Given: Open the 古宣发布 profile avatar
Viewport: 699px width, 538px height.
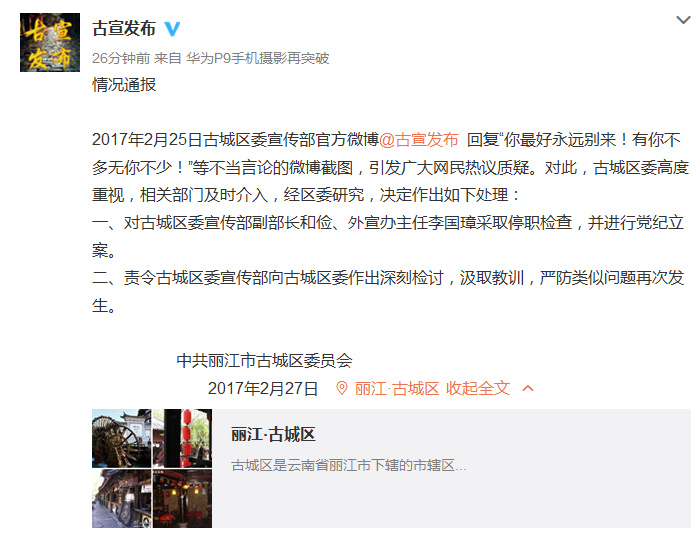Looking at the screenshot, I should pyautogui.click(x=50, y=42).
